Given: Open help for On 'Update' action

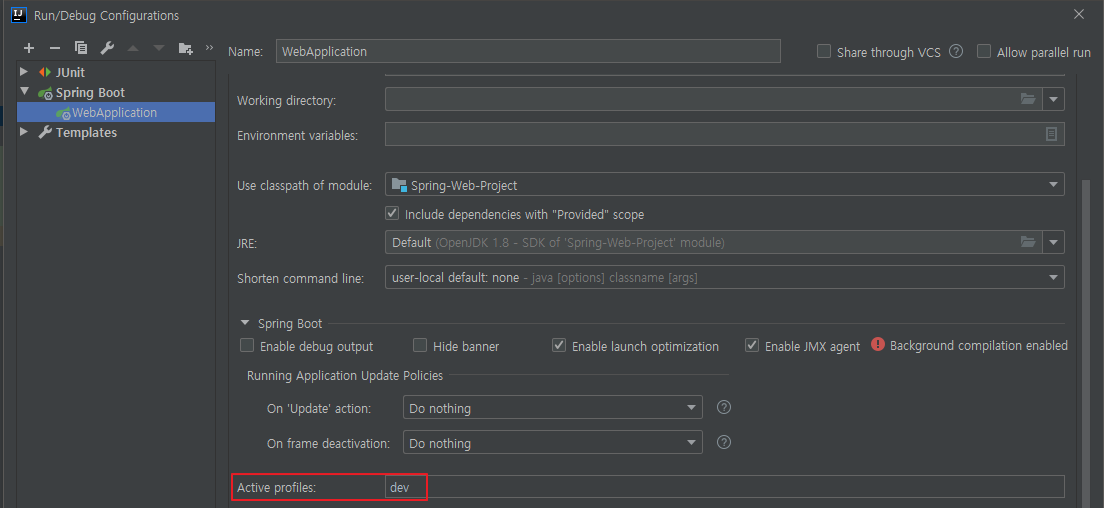Looking at the screenshot, I should point(723,407).
